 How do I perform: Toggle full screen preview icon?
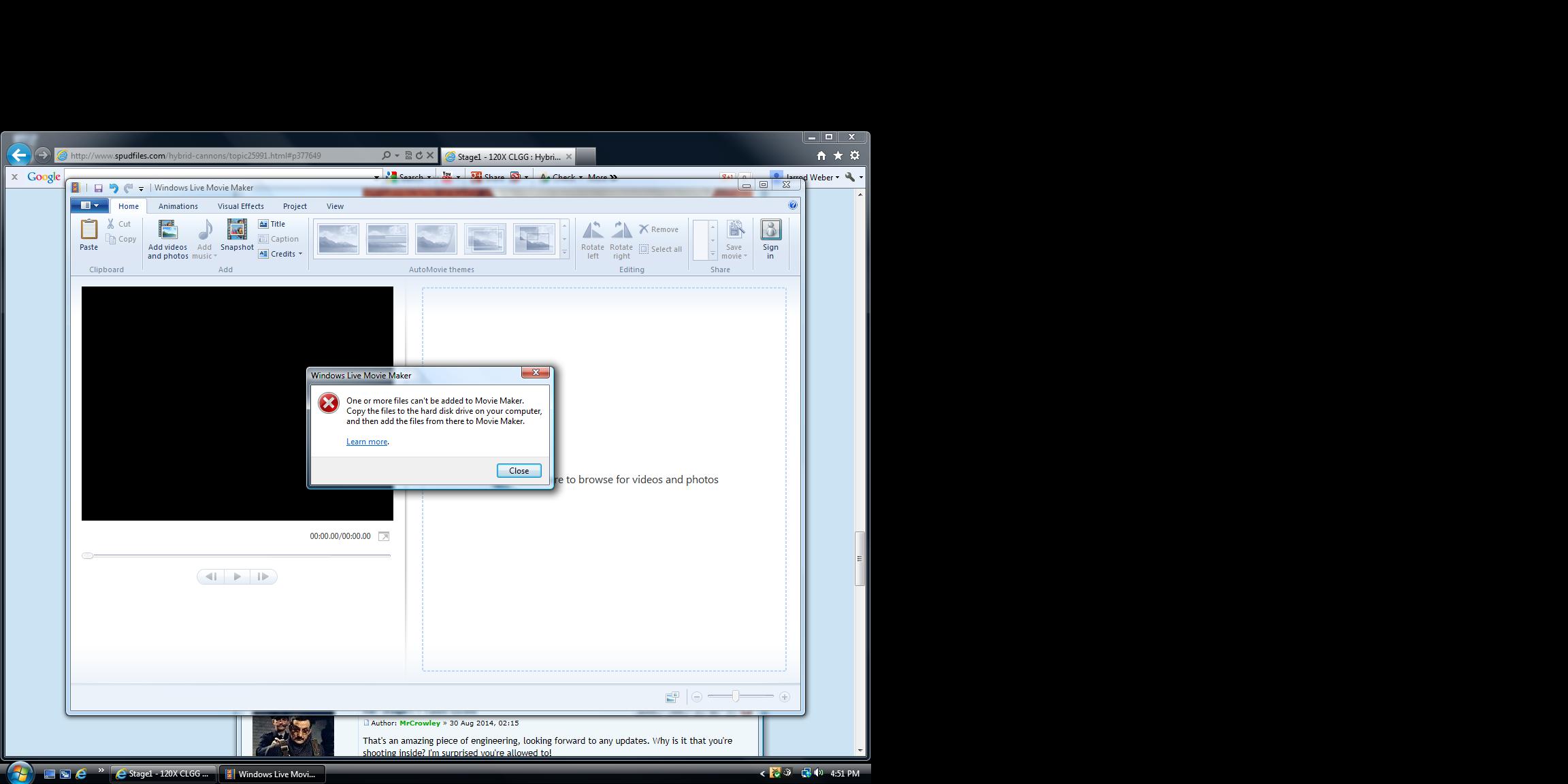[384, 536]
